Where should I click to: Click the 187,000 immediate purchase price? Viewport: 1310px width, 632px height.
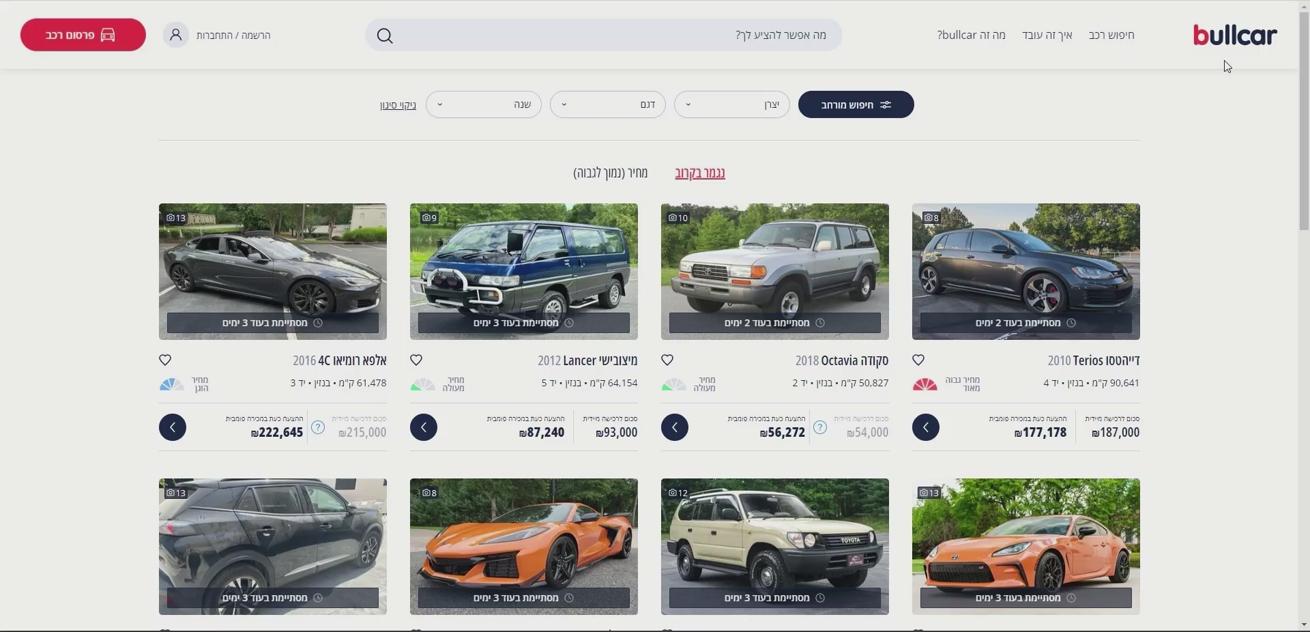1115,433
